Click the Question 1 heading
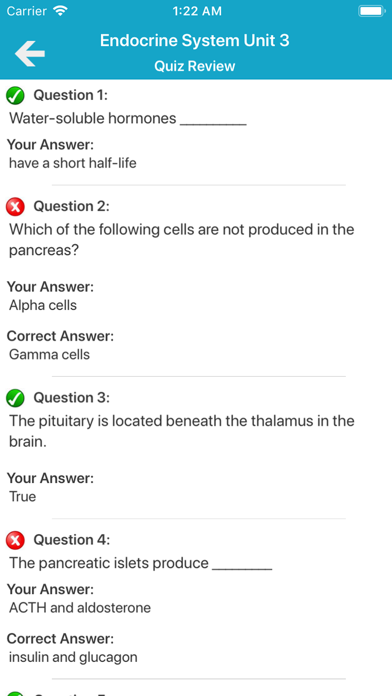 click(x=71, y=95)
